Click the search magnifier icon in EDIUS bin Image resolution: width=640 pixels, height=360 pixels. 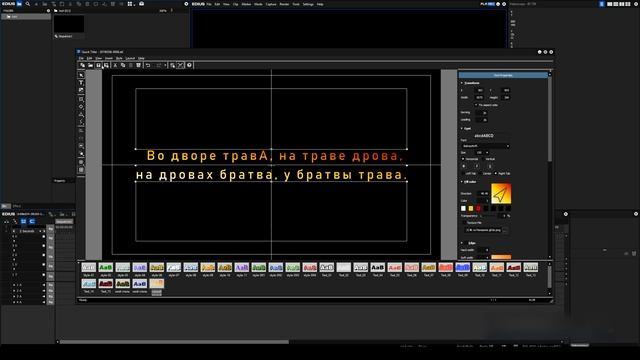point(27,4)
